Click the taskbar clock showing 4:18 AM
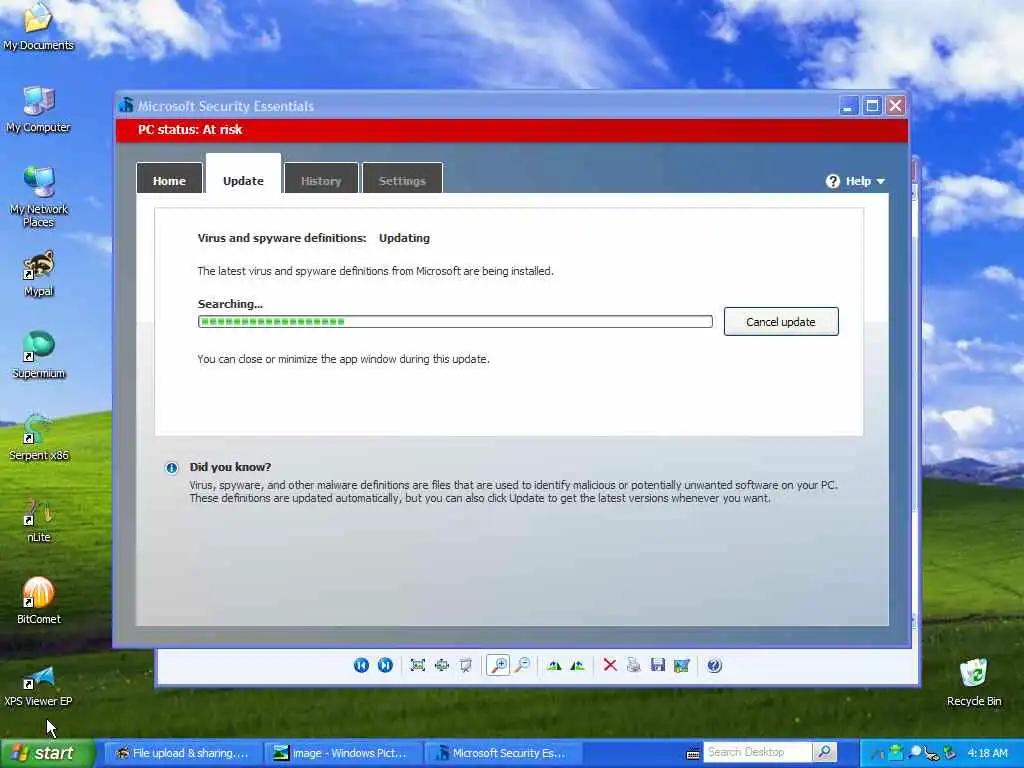1024x768 pixels. pos(987,753)
